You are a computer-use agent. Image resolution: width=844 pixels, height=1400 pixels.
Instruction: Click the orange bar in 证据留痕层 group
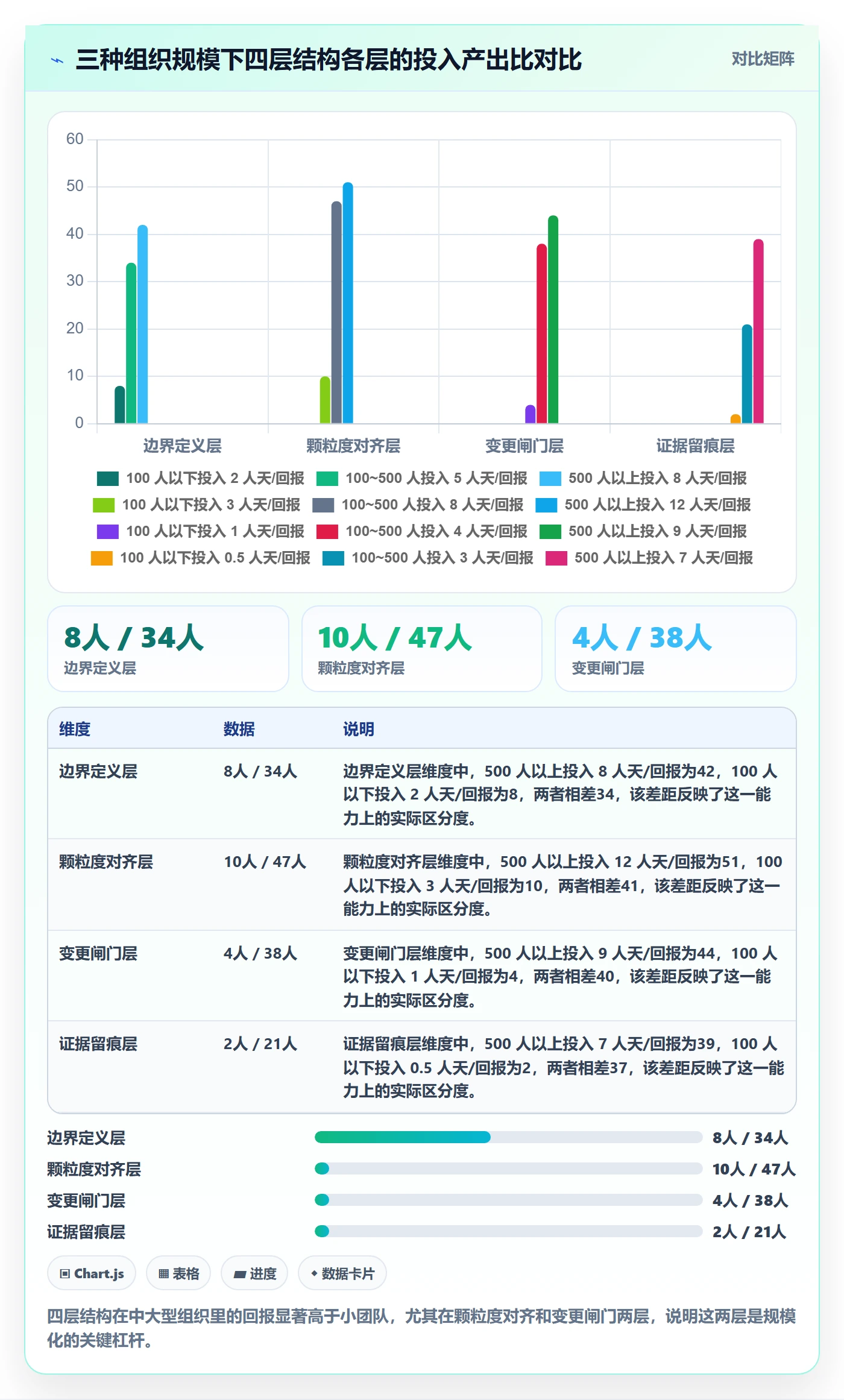click(735, 418)
